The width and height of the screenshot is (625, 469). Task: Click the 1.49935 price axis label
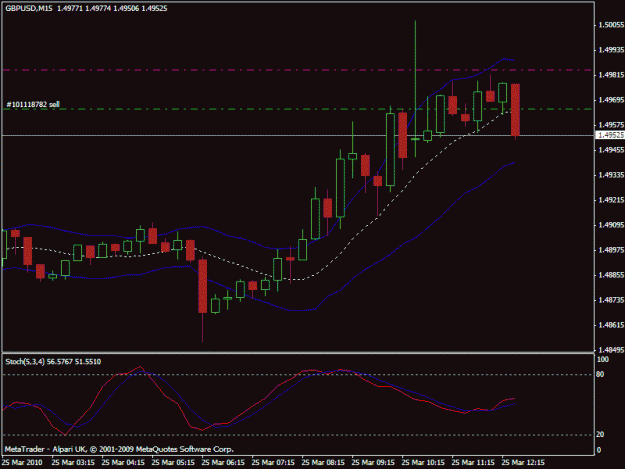611,50
